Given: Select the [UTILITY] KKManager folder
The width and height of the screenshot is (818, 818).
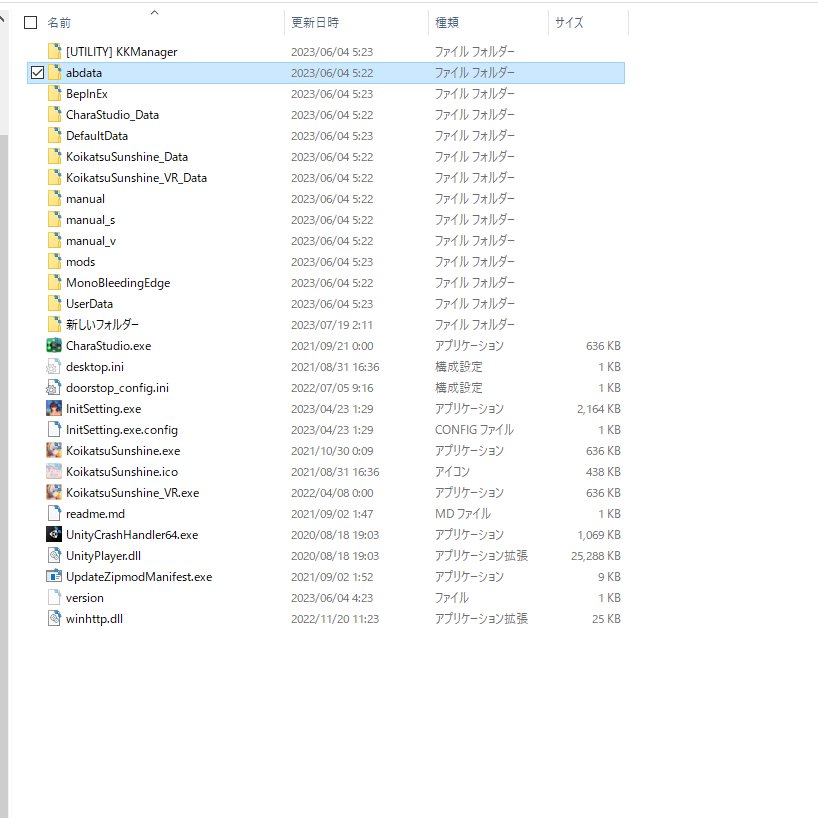Looking at the screenshot, I should pos(121,52).
